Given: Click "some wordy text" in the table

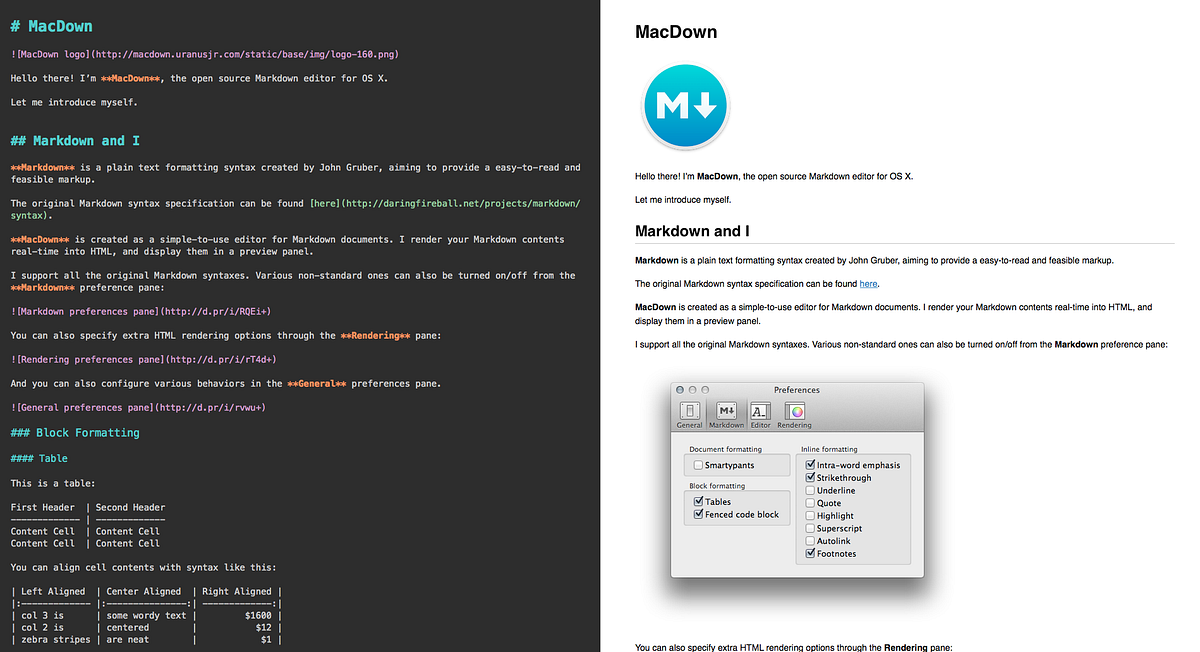Looking at the screenshot, I should pyautogui.click(x=147, y=615).
